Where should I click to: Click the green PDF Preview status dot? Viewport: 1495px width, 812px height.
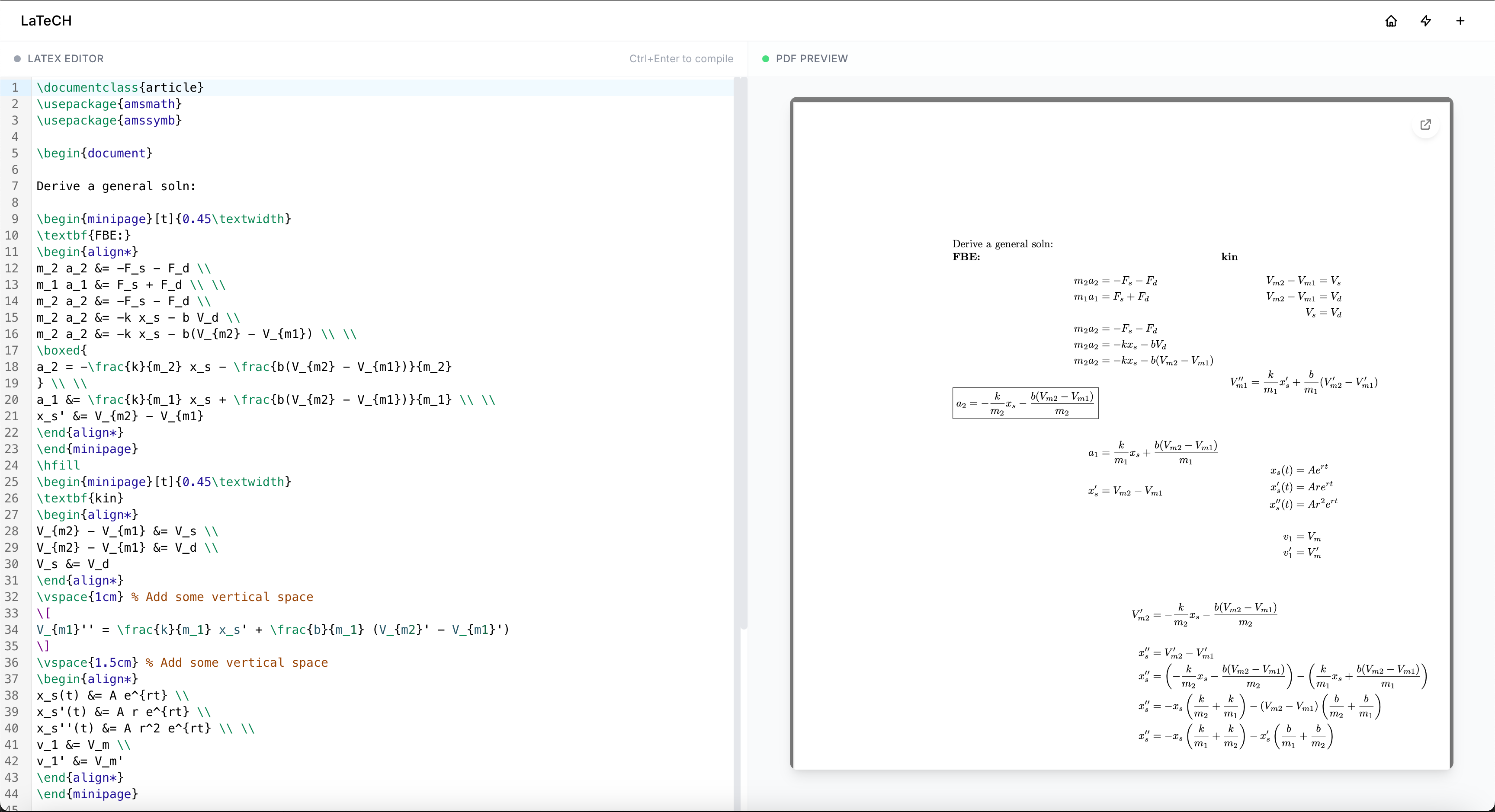tap(766, 58)
